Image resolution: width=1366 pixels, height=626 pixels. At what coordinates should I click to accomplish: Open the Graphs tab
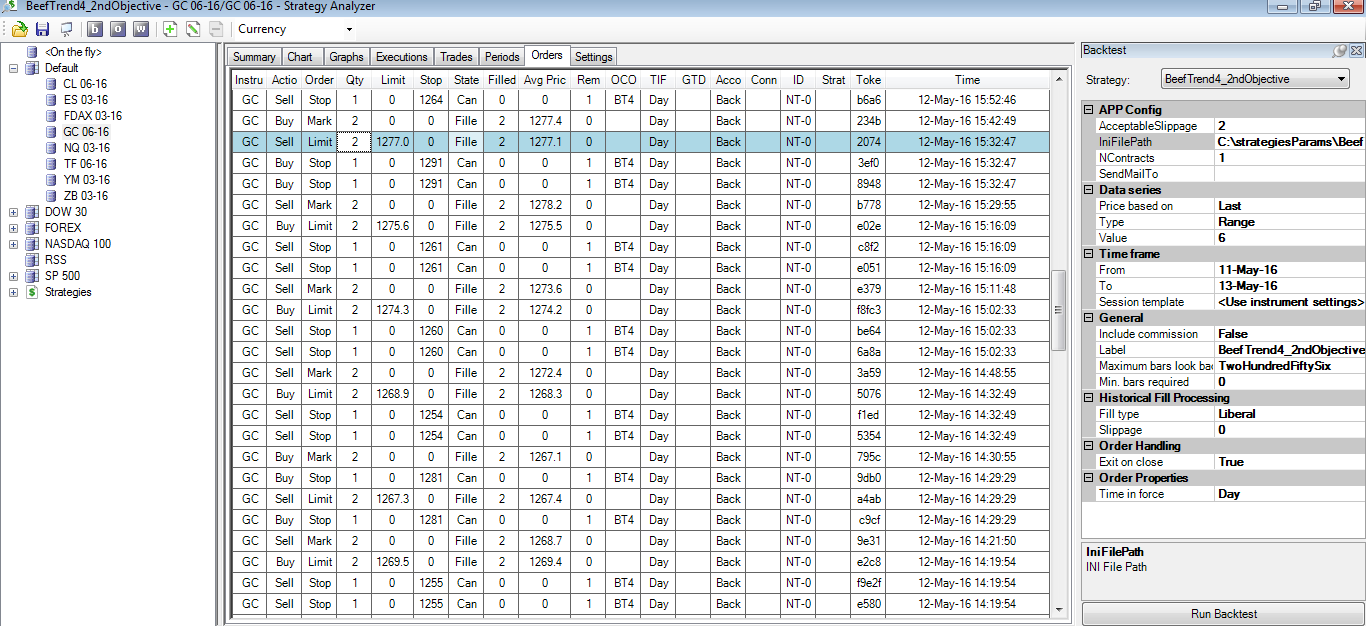(346, 57)
